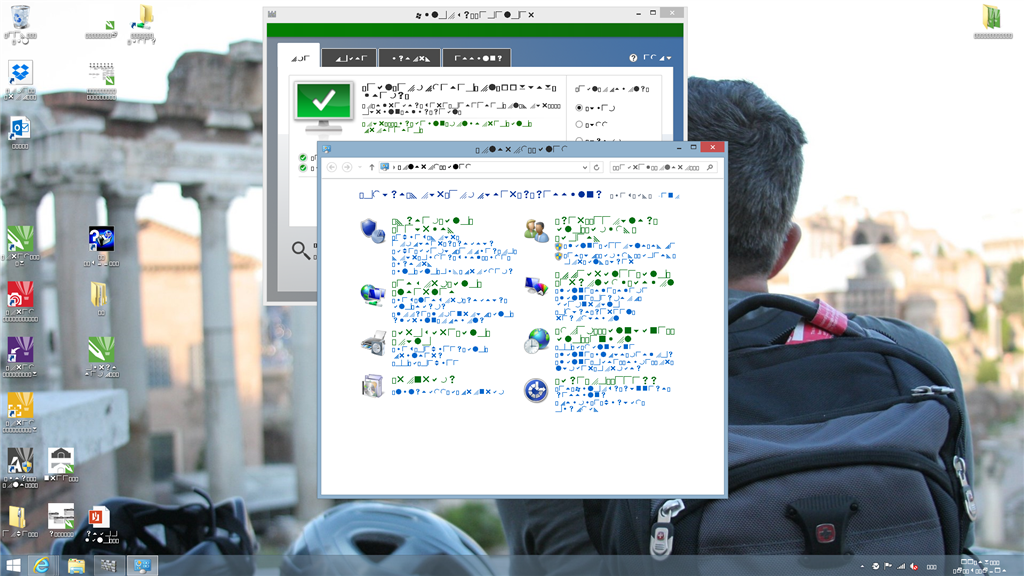Show hidden icons arrow in the system tray
This screenshot has height=576, width=1024.
coord(862,566)
